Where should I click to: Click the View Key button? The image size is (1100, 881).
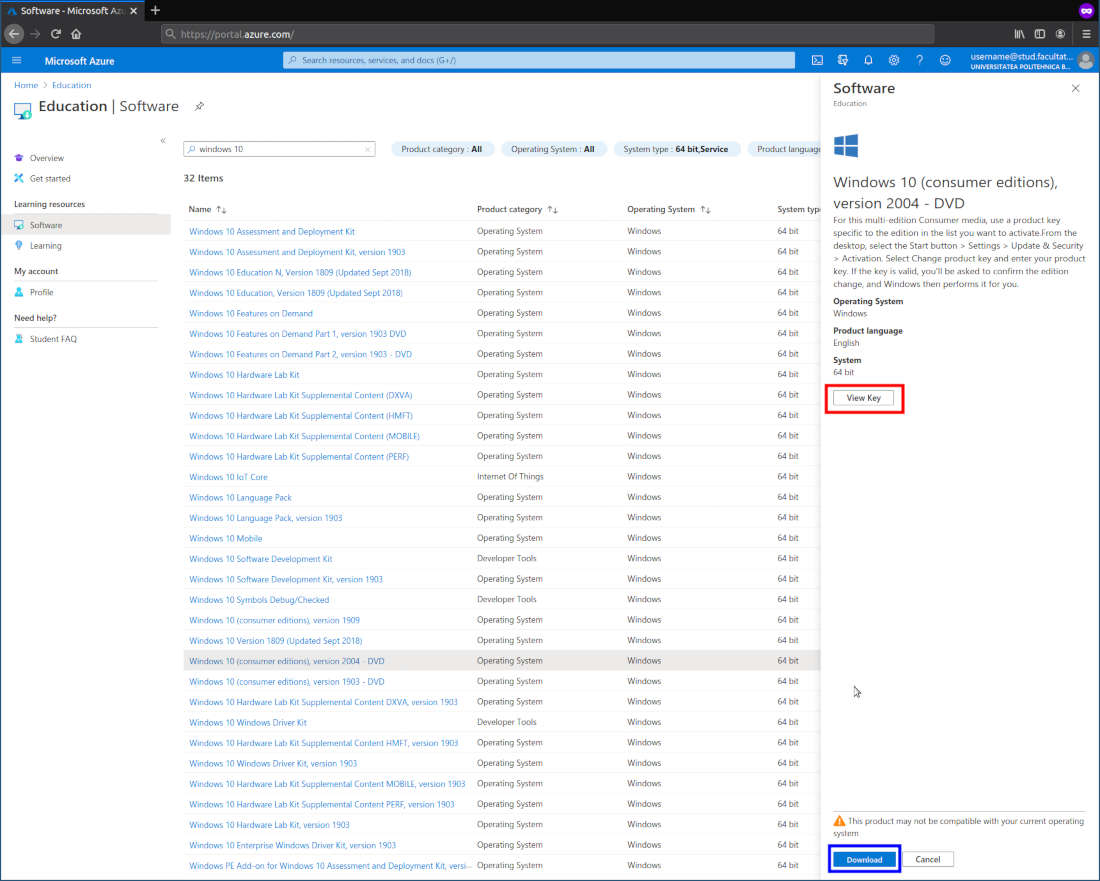coord(863,398)
